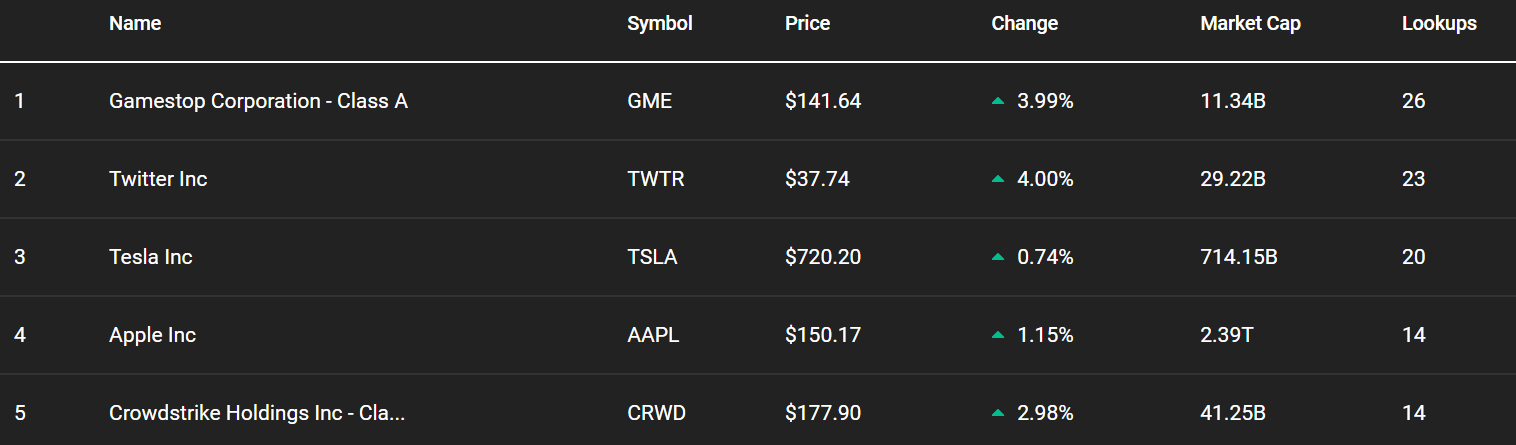Open the Twitter Inc stock page
1516x445 pixels.
158,179
